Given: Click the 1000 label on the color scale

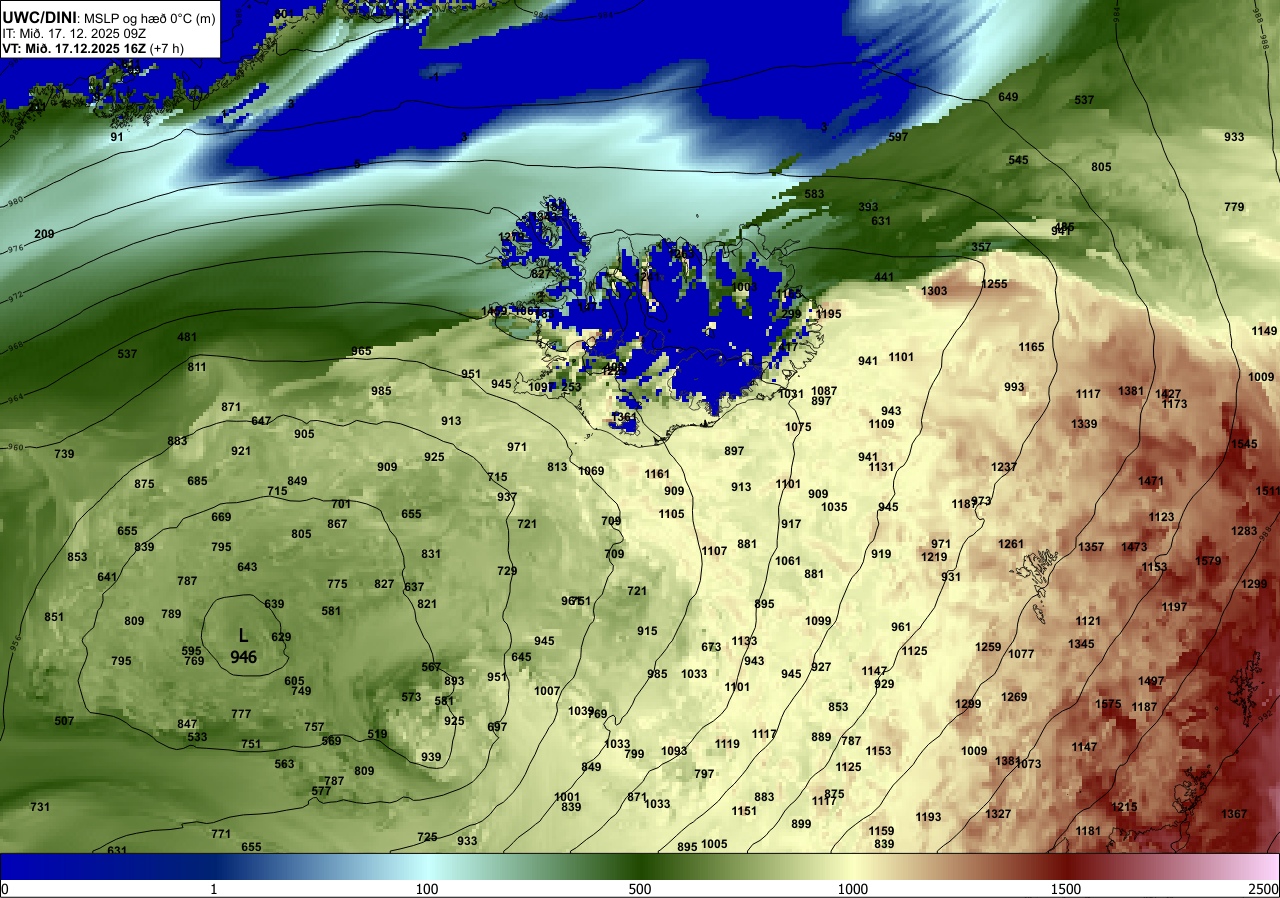Looking at the screenshot, I should [x=853, y=889].
